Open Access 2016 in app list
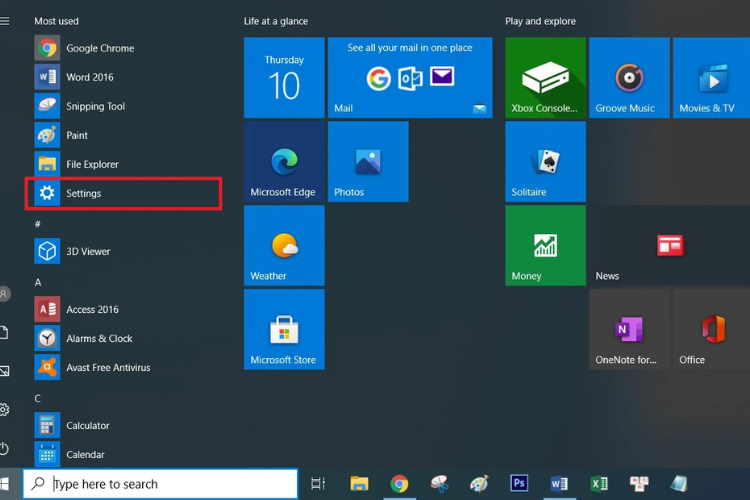750x500 pixels. (123, 310)
